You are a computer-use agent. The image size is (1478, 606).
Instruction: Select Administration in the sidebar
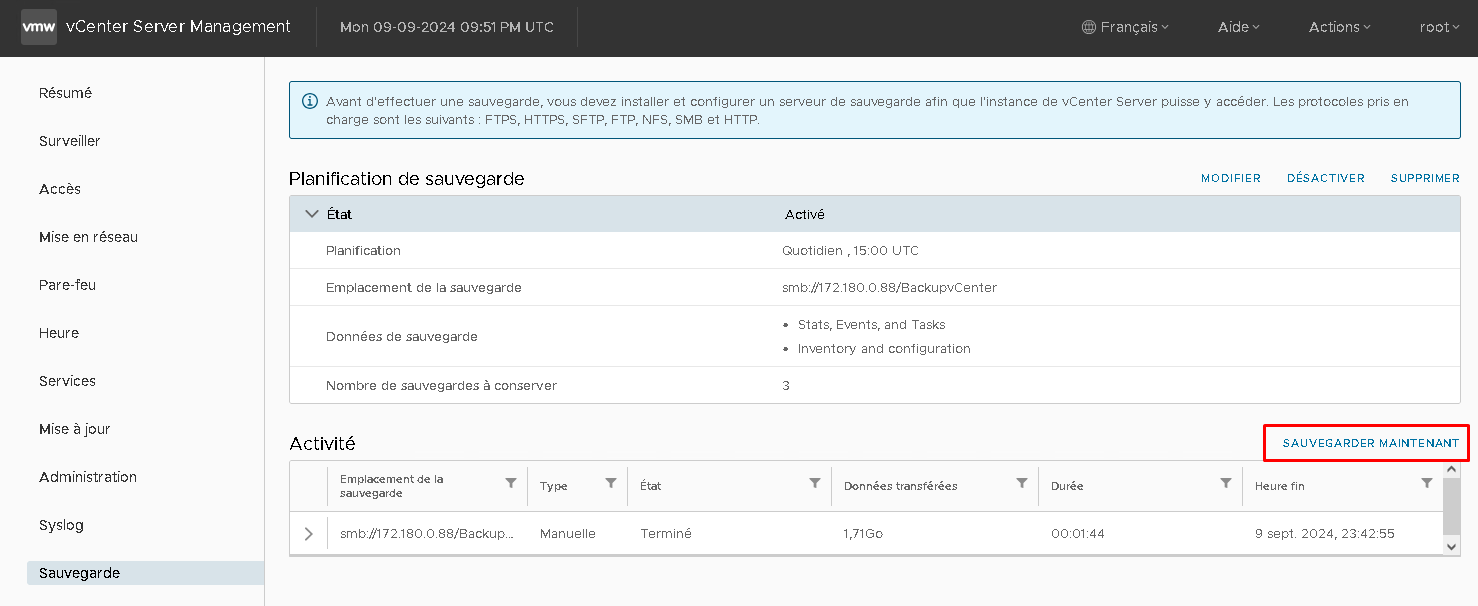point(88,477)
